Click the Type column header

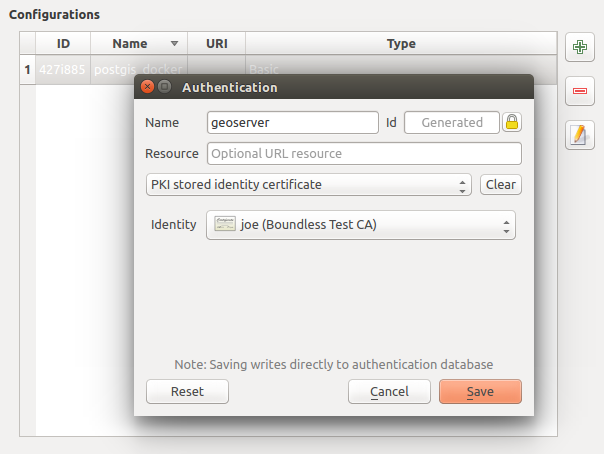[x=401, y=44]
